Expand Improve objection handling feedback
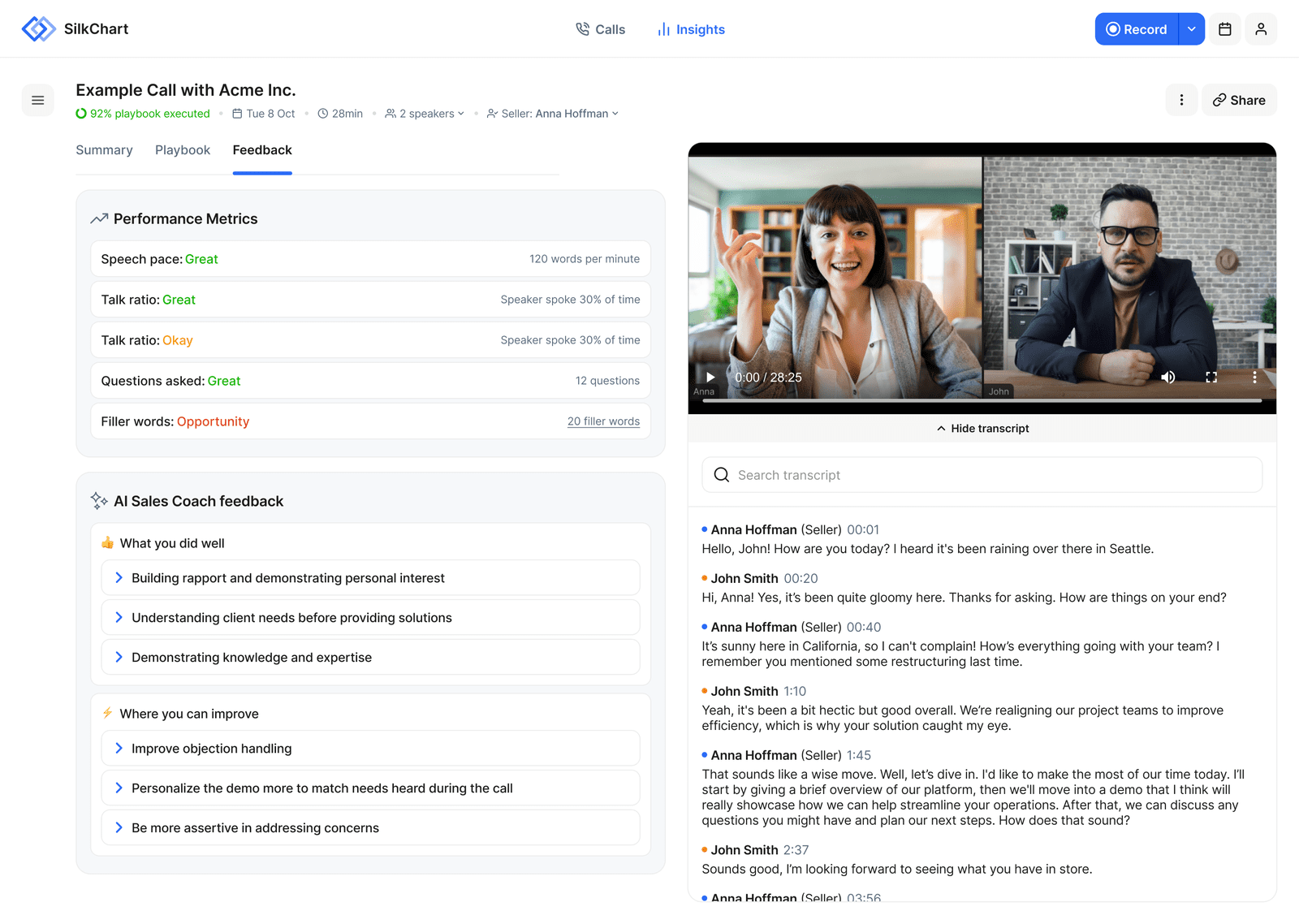Screen dimensions: 1299x924 pyautogui.click(x=370, y=749)
